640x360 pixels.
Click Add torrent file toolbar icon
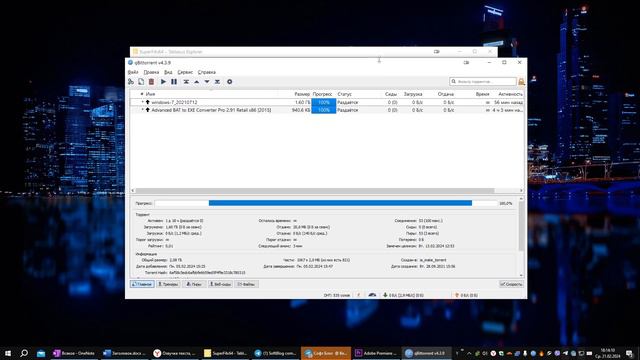(x=141, y=82)
